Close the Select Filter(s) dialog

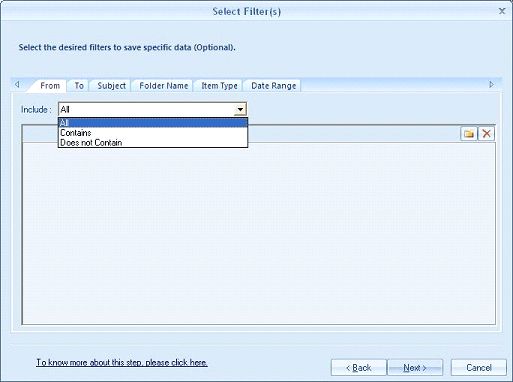pos(502,11)
